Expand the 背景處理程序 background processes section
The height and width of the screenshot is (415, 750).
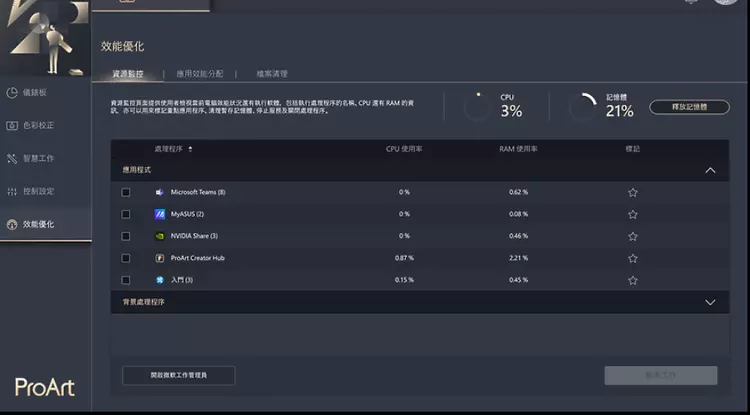[710, 302]
